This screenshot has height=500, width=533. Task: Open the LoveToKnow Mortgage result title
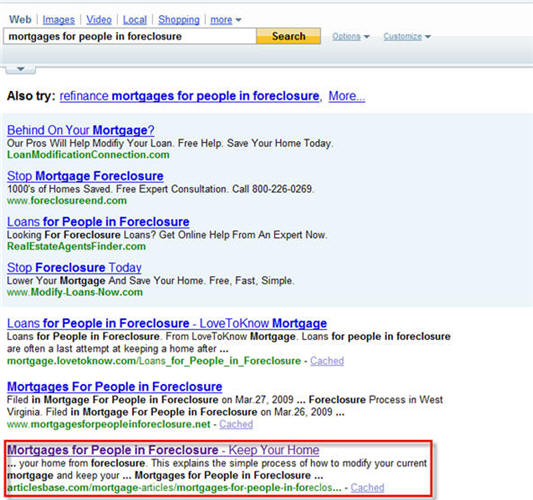click(x=167, y=323)
